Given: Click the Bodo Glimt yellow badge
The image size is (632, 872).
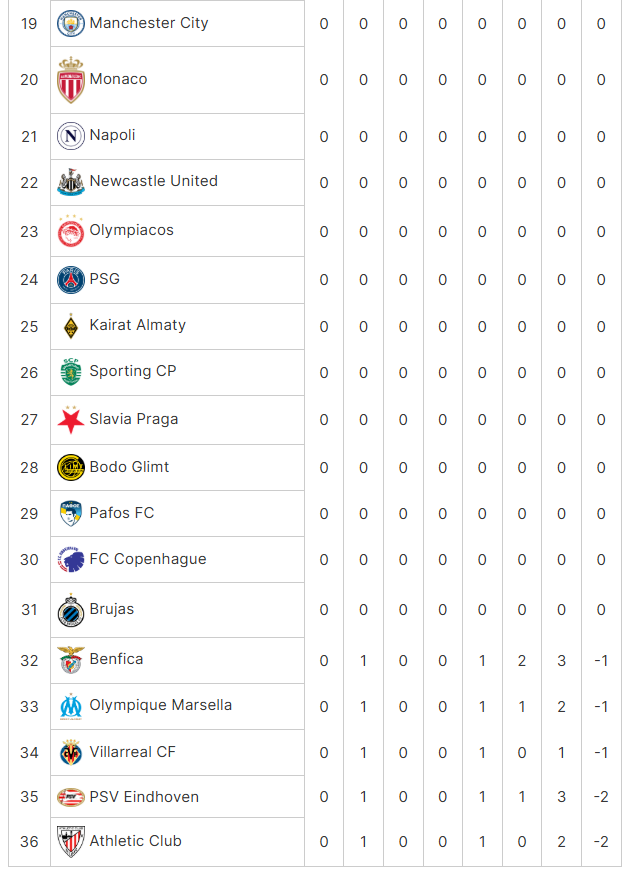Looking at the screenshot, I should 71,467.
